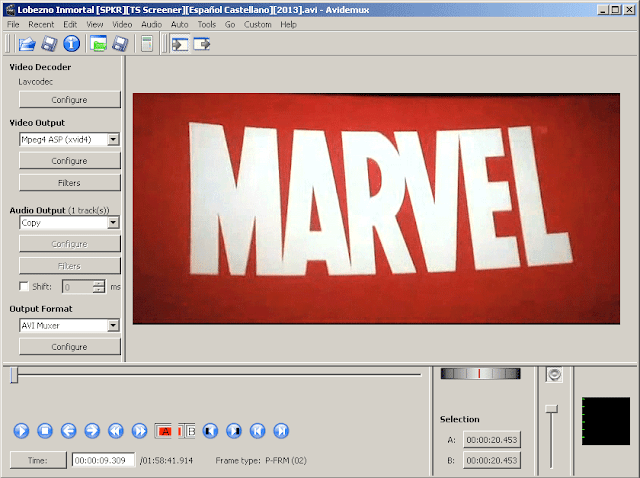This screenshot has width=640, height=478.
Task: Open a video file with the folder icon
Action: 27,44
